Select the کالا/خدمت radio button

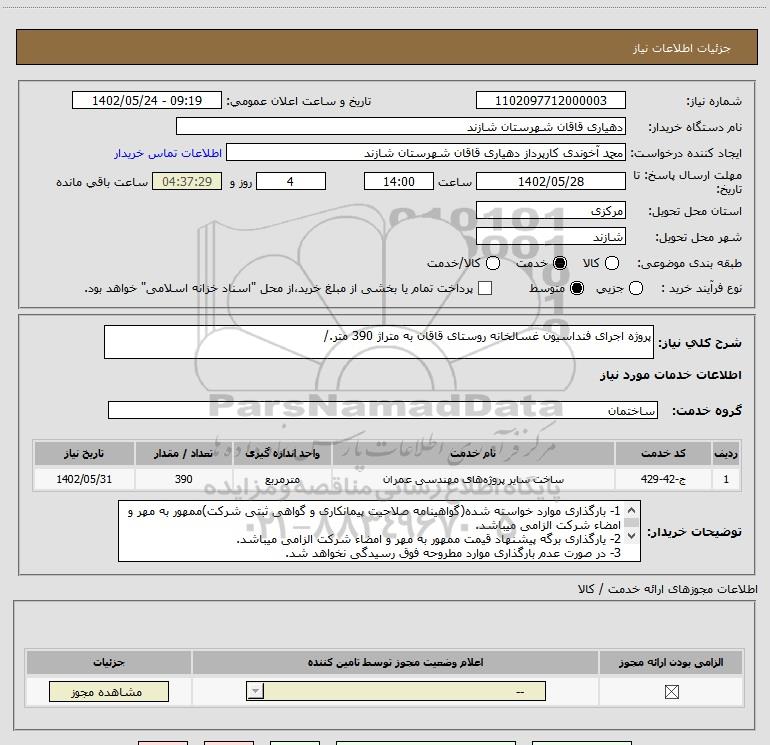tap(493, 263)
